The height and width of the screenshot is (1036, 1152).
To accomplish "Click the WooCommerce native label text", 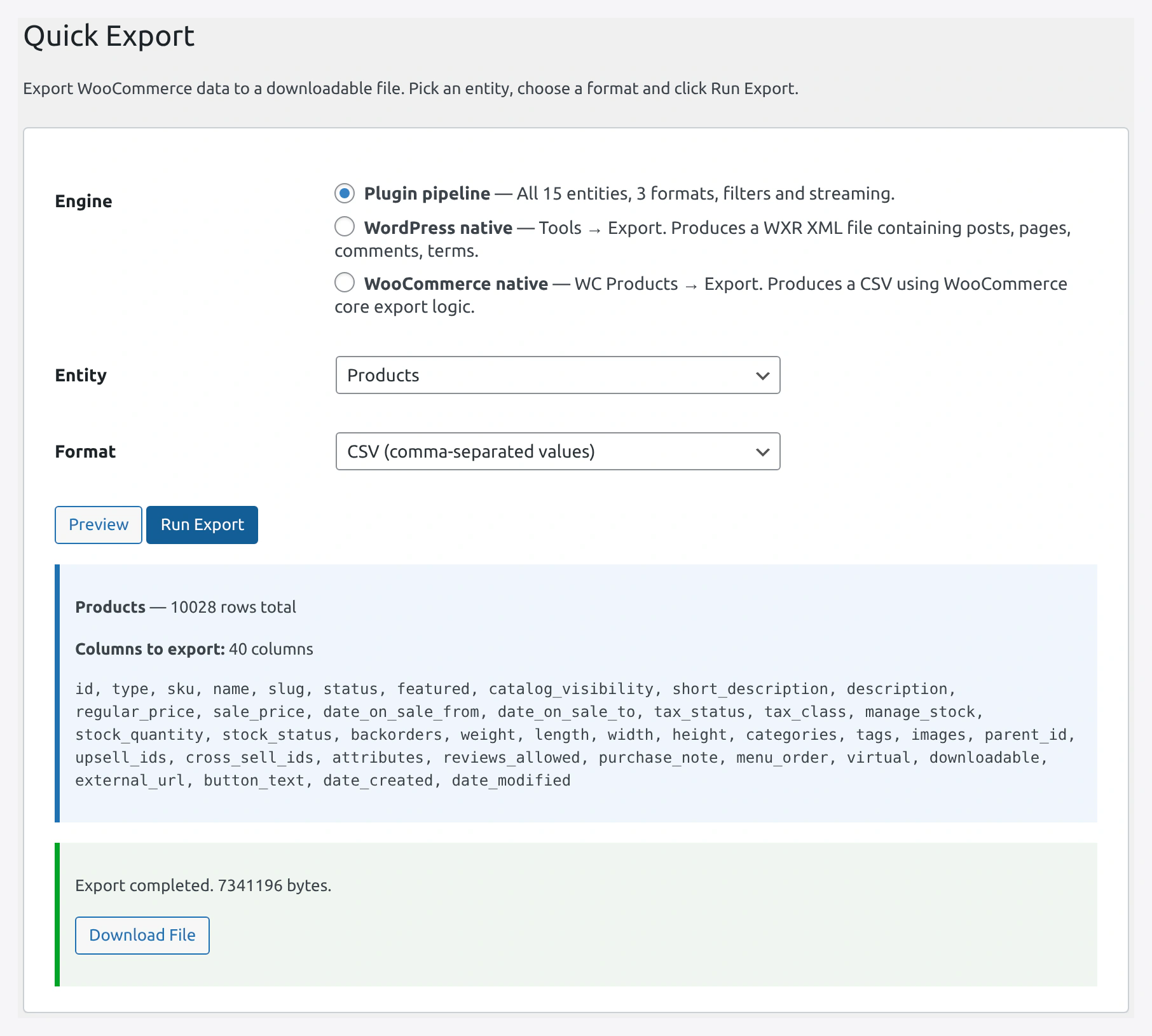I will [456, 284].
